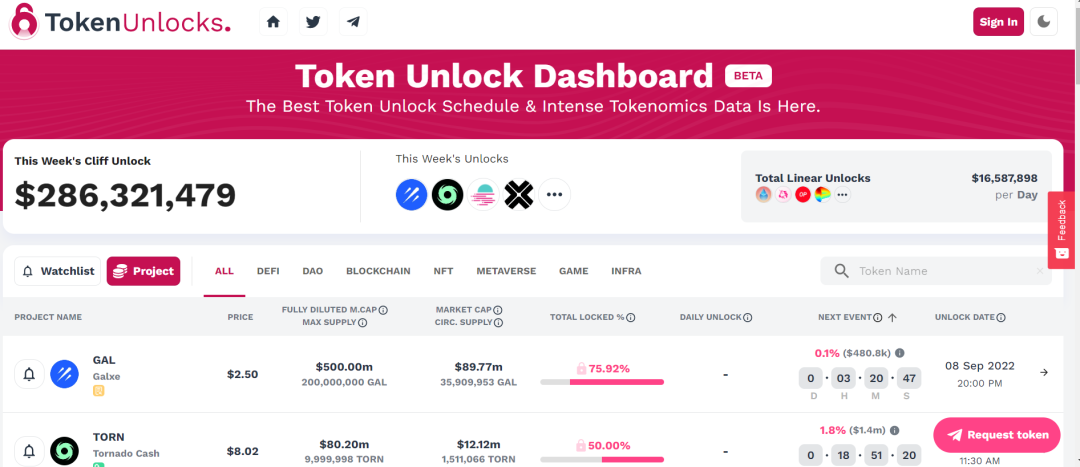This screenshot has height=467, width=1080.
Task: Open GAL row details arrow
Action: [x=1044, y=373]
